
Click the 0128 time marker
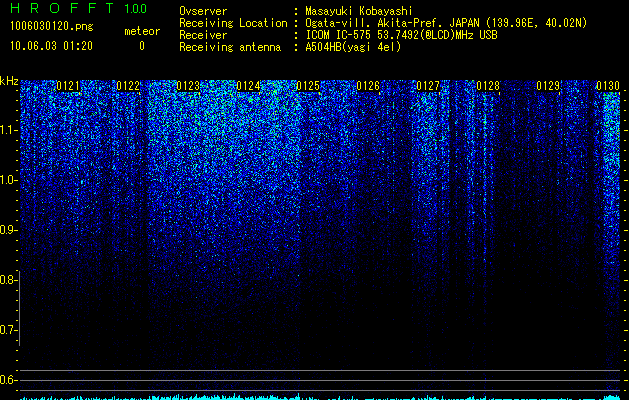point(488,86)
